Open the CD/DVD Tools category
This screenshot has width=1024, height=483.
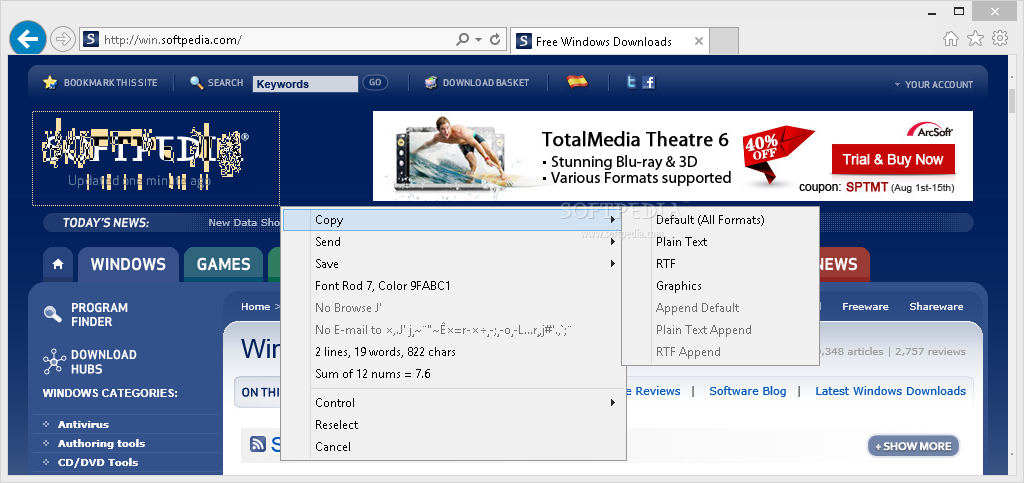pyautogui.click(x=98, y=462)
